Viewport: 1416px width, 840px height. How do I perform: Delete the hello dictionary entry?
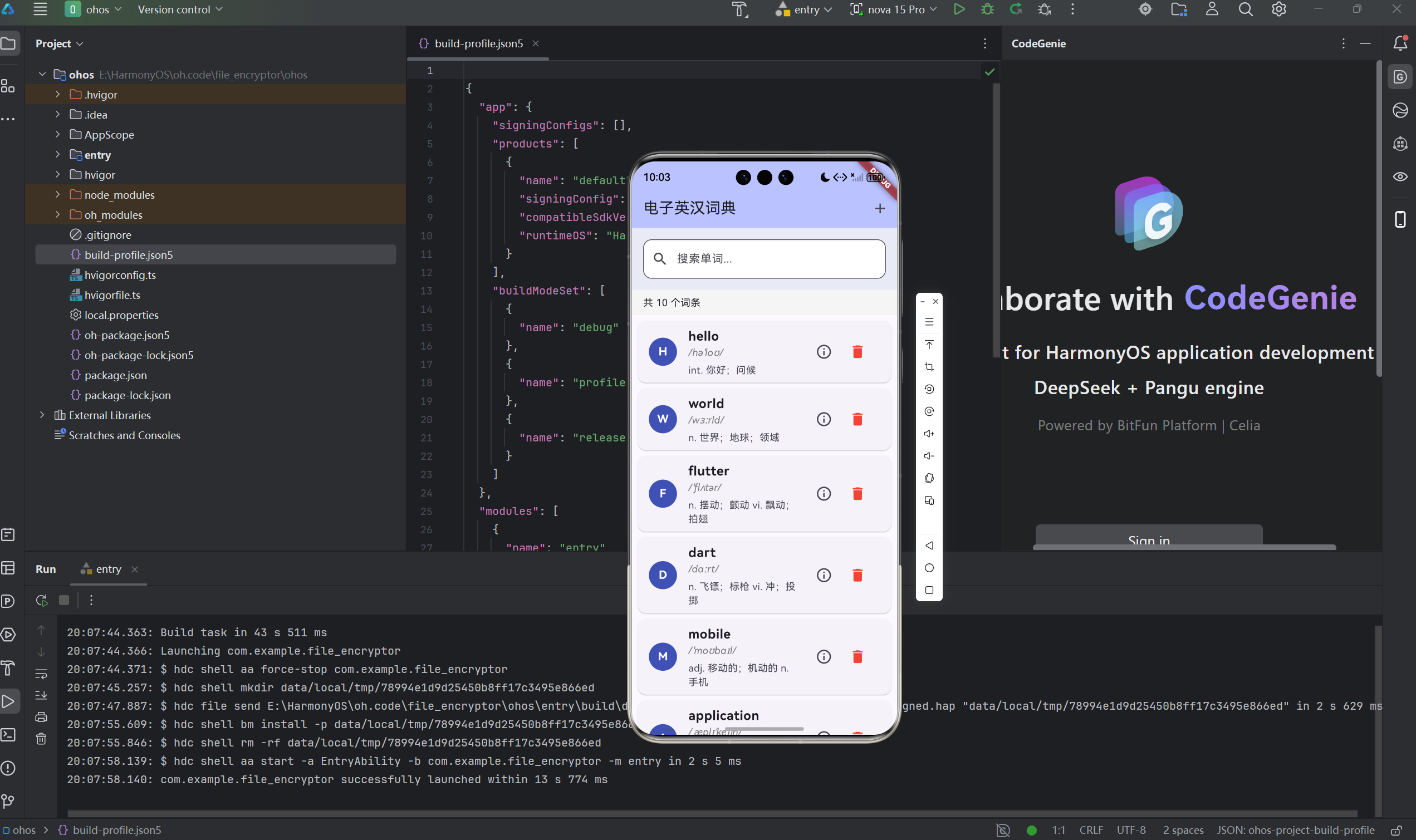tap(857, 351)
